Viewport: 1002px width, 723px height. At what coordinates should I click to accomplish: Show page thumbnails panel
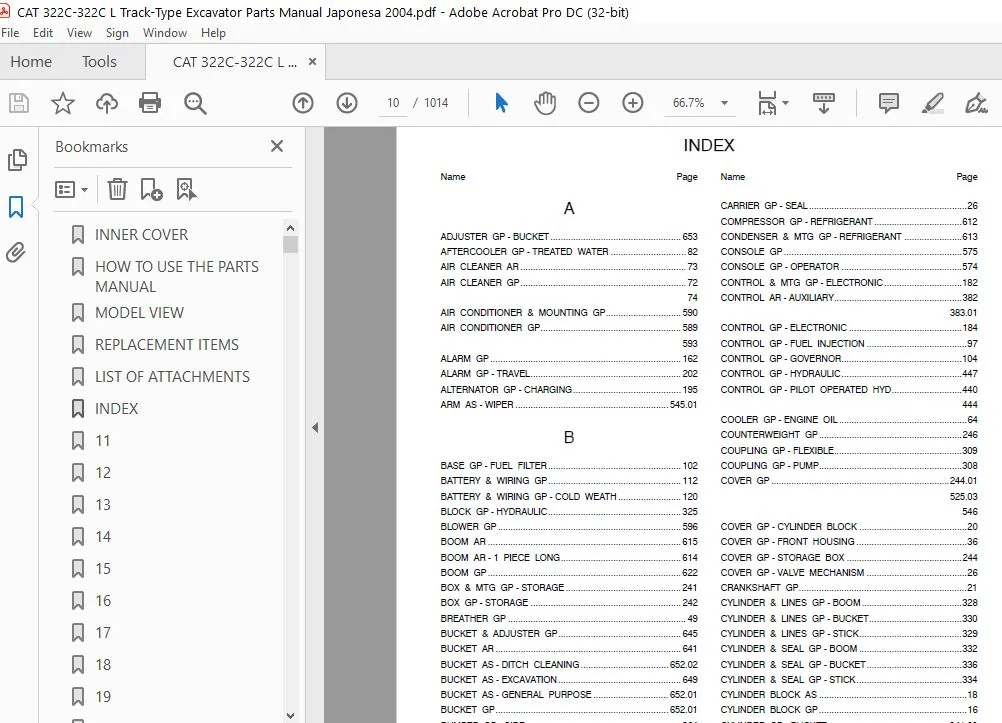[17, 160]
